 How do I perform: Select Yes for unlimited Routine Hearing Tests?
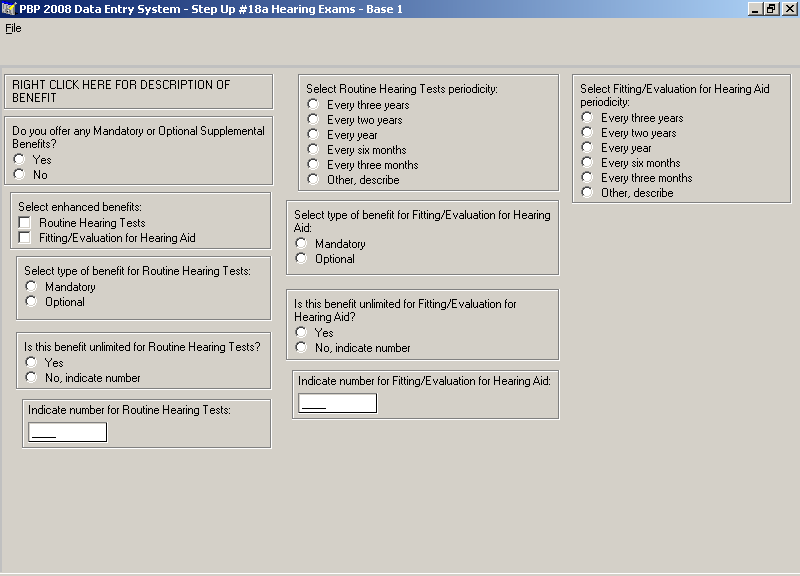[31, 362]
